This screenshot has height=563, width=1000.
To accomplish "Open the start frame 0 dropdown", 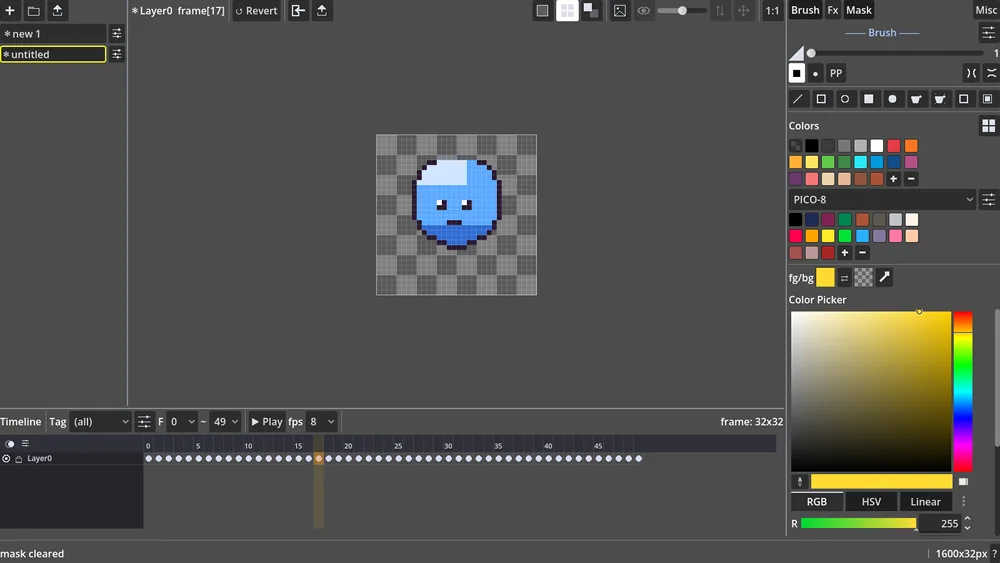I will (x=182, y=422).
